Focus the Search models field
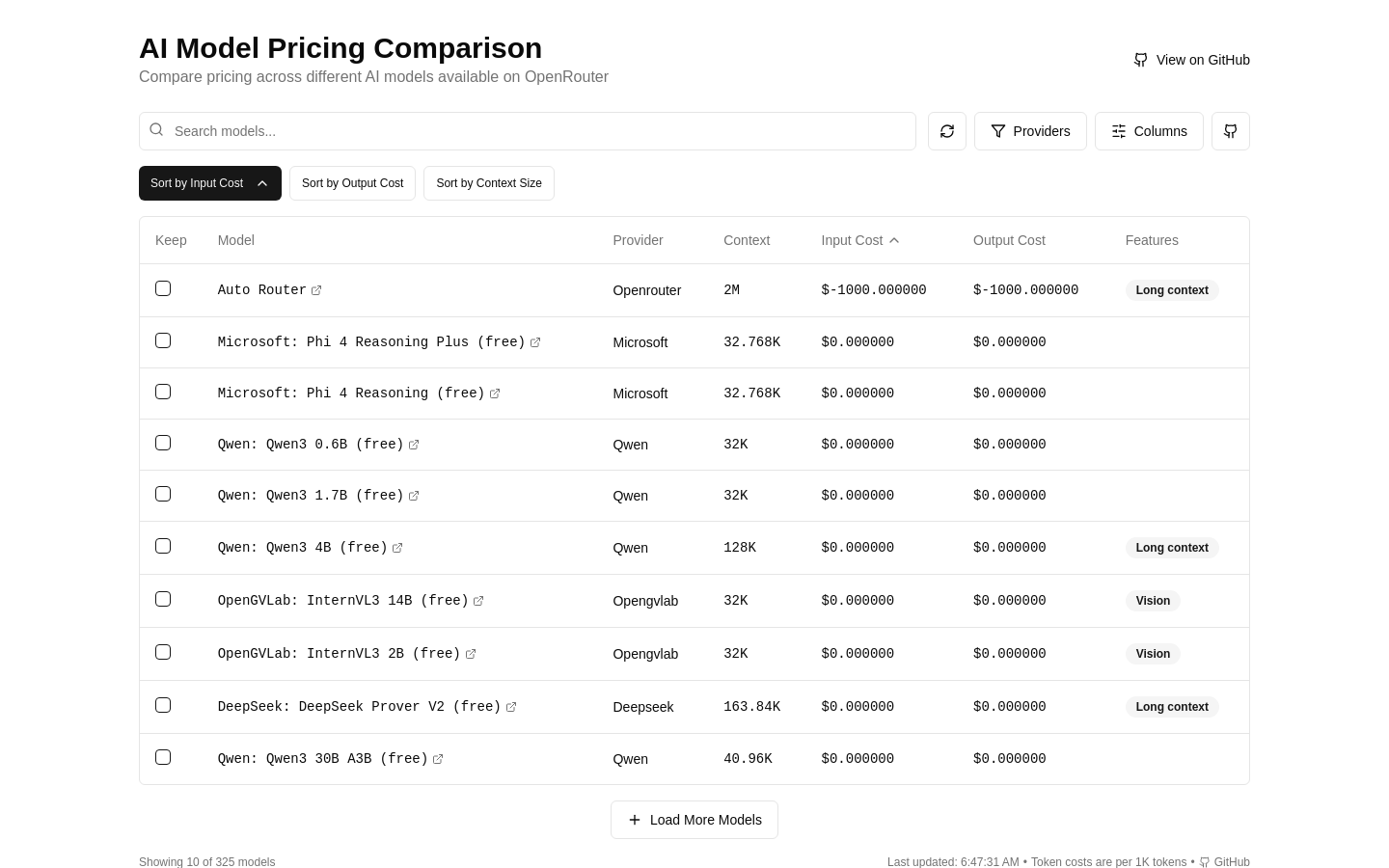This screenshot has width=1389, height=868. 528,131
